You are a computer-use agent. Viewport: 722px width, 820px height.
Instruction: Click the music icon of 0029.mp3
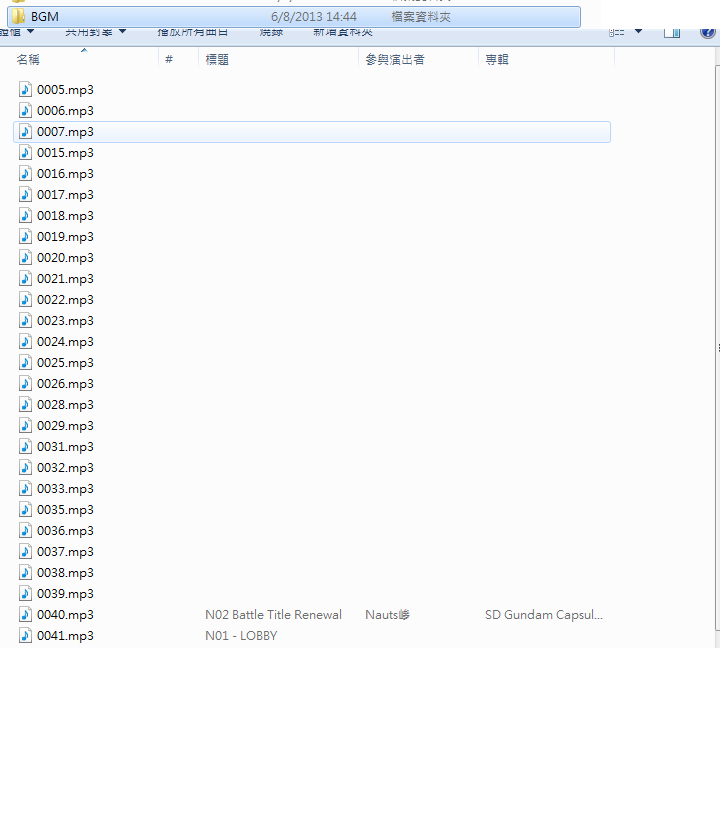[25, 425]
